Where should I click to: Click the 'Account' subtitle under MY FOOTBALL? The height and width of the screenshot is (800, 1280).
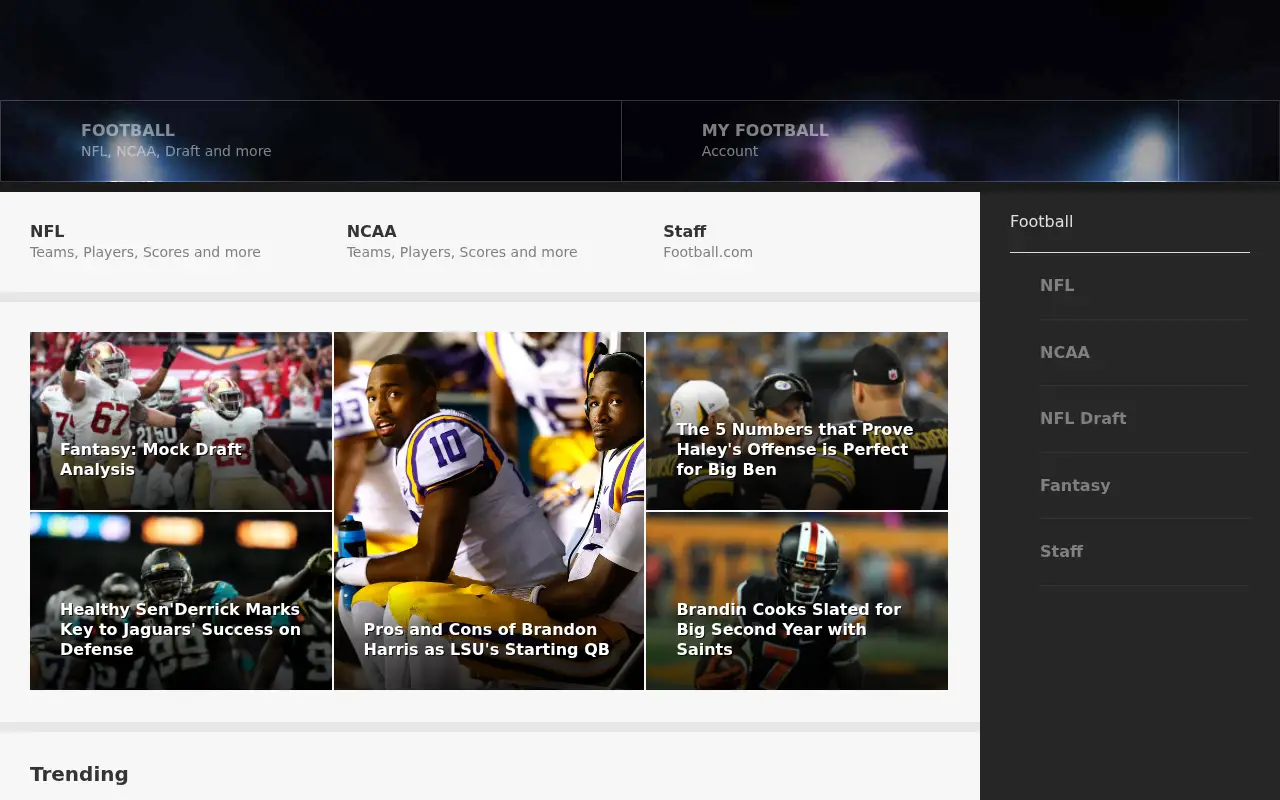coord(730,151)
